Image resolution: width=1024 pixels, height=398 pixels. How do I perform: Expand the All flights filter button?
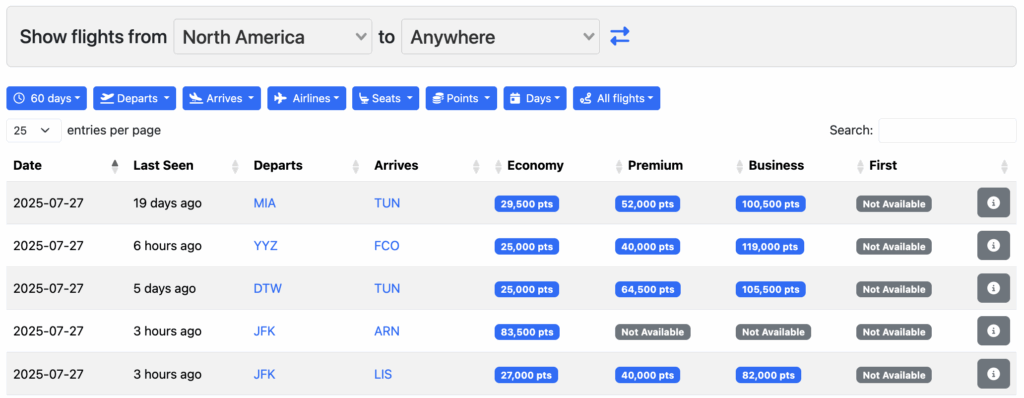616,99
